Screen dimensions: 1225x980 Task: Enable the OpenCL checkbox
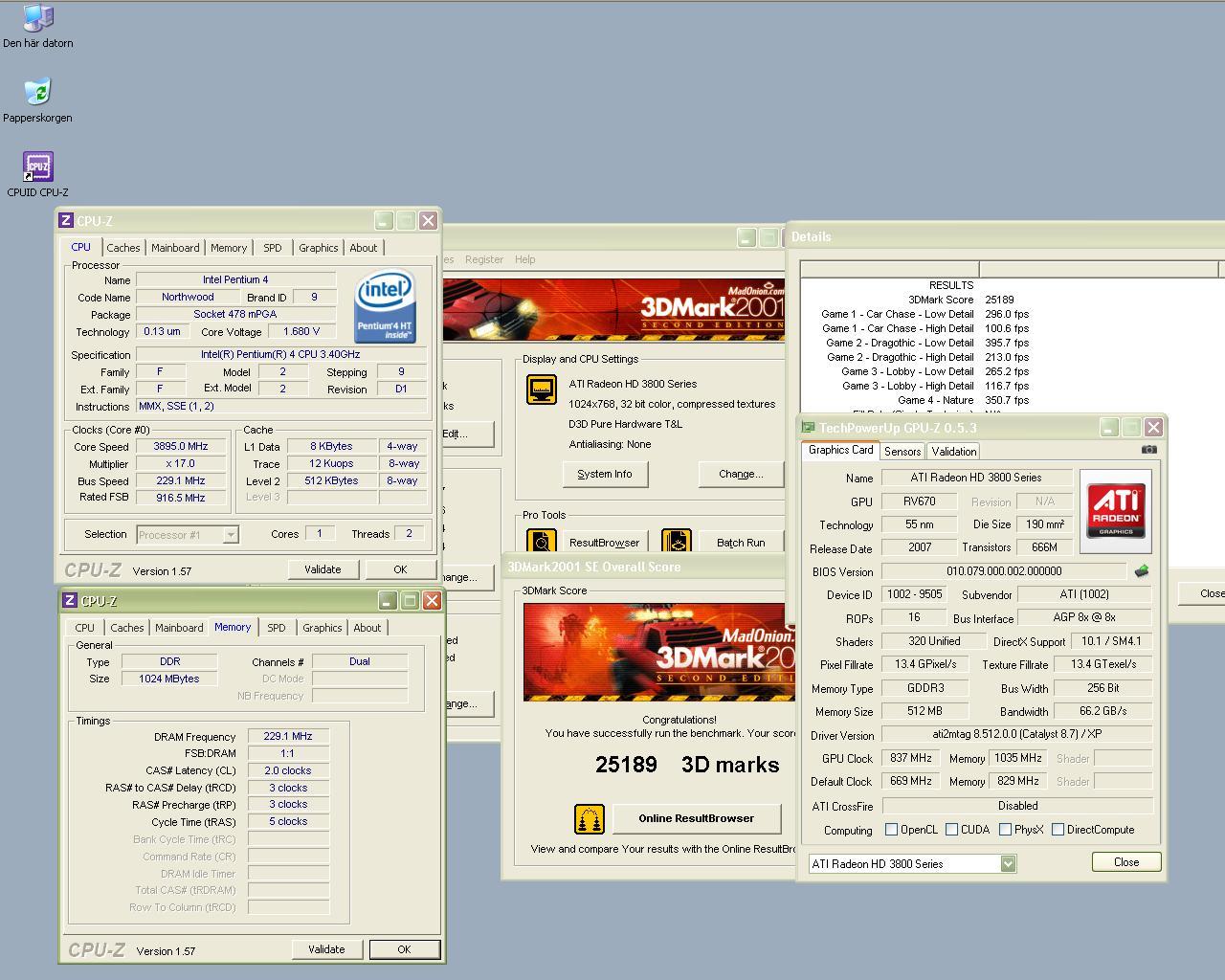[x=892, y=830]
